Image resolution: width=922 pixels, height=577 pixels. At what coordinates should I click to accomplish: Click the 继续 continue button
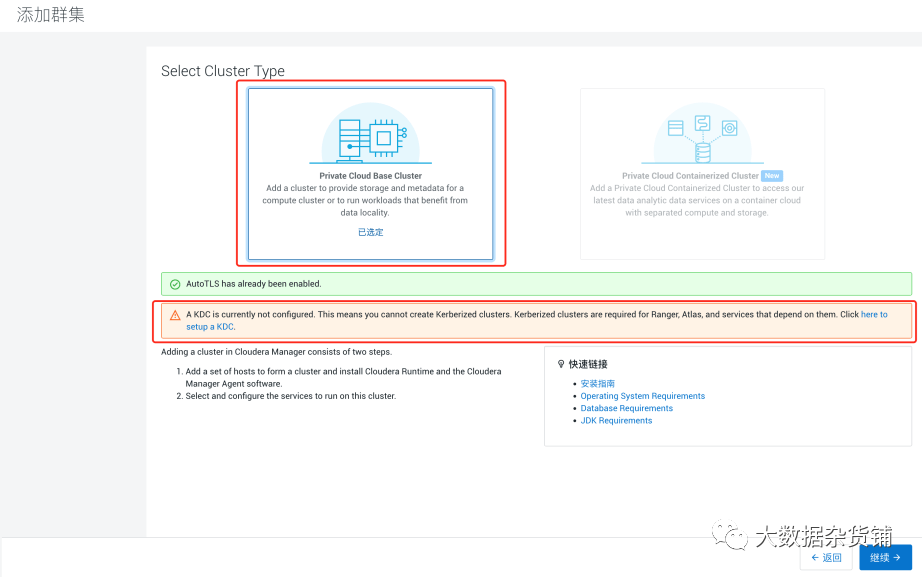(886, 558)
